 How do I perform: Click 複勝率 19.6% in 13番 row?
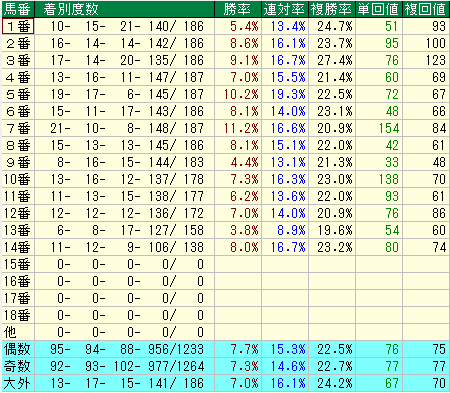coord(335,230)
